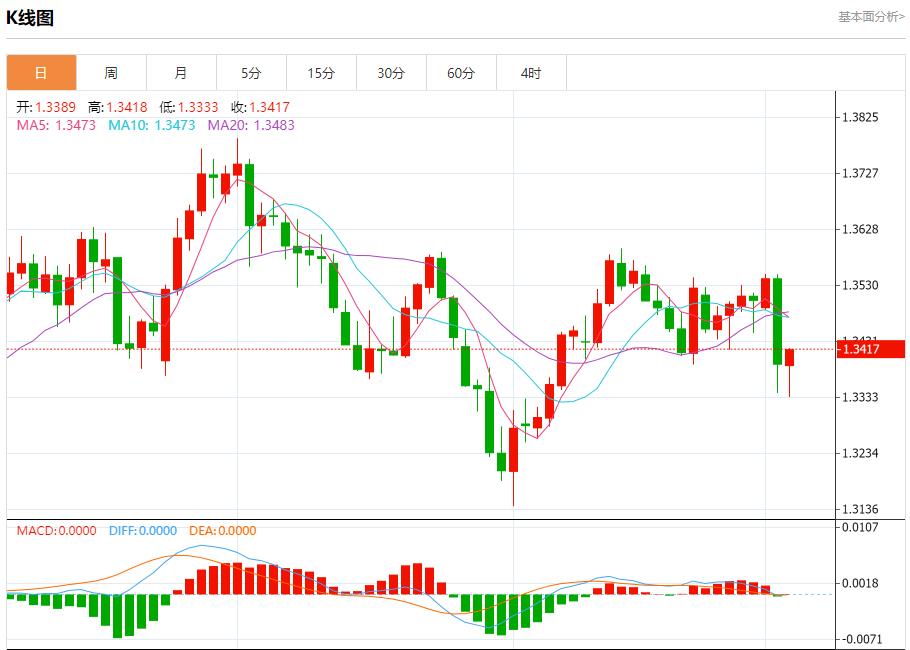The width and height of the screenshot is (910, 650).
Task: Open the 15分 timeframe view
Action: 320,72
